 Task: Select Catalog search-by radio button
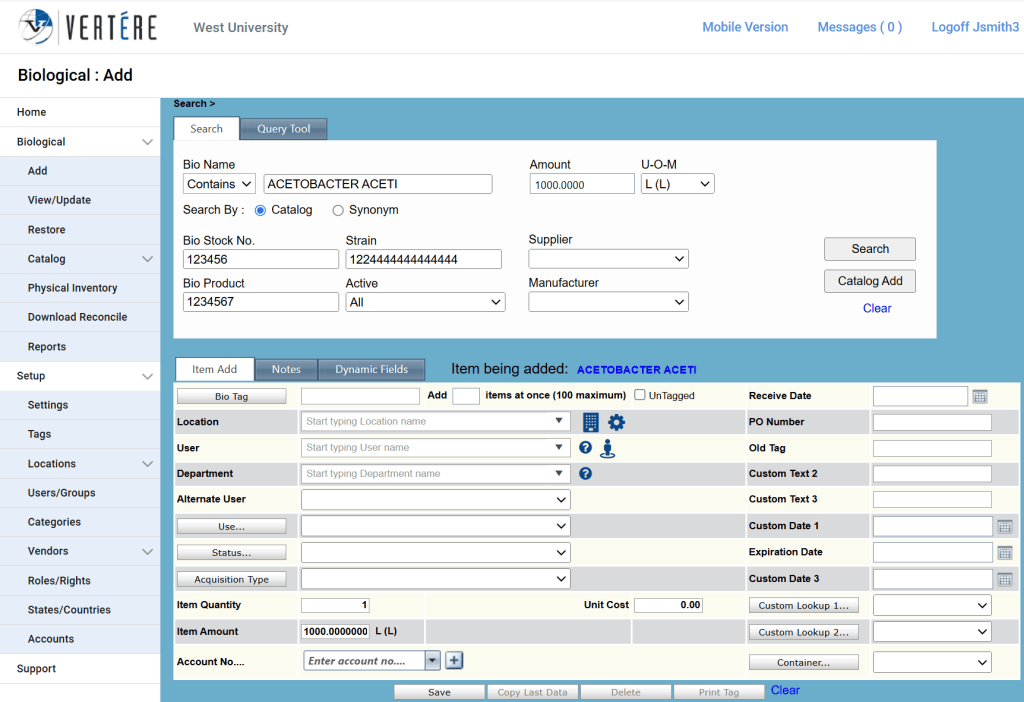[260, 210]
